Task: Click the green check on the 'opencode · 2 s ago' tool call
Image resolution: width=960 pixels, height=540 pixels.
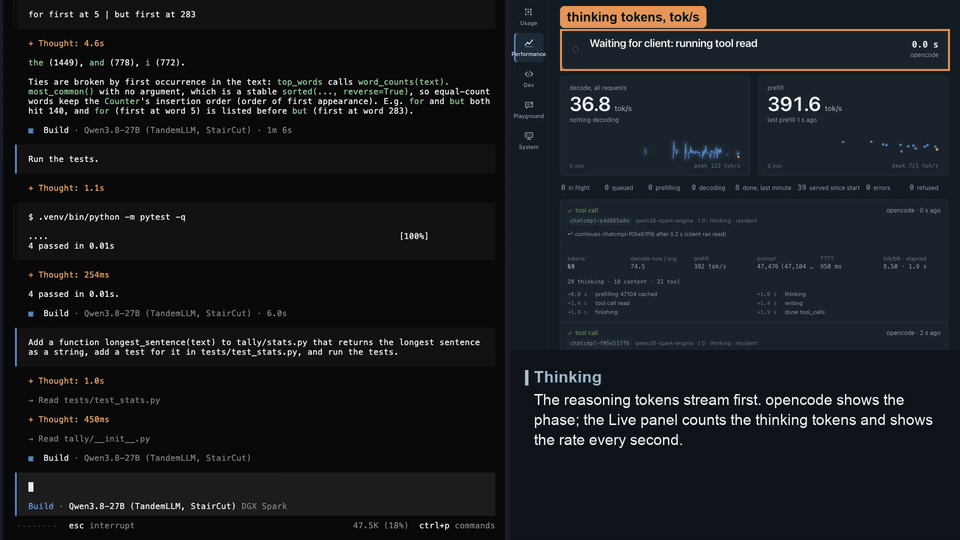Action: click(x=570, y=333)
